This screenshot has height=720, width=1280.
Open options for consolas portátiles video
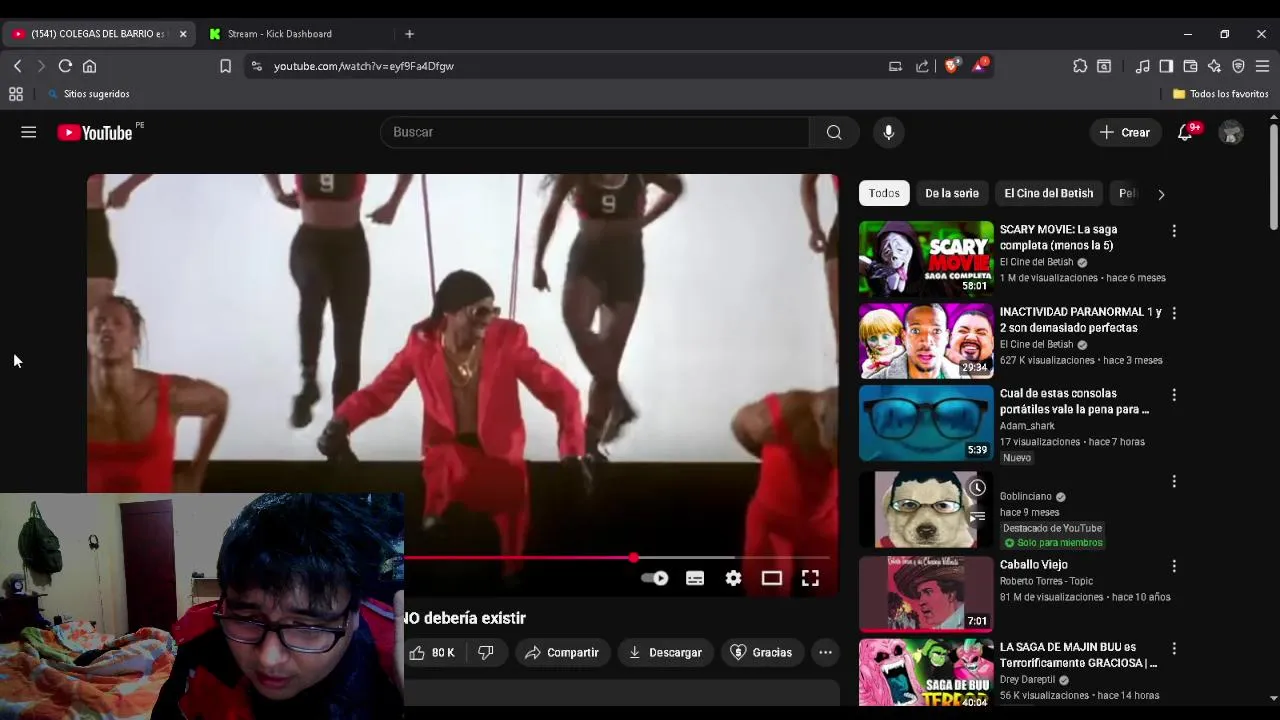pos(1174,395)
